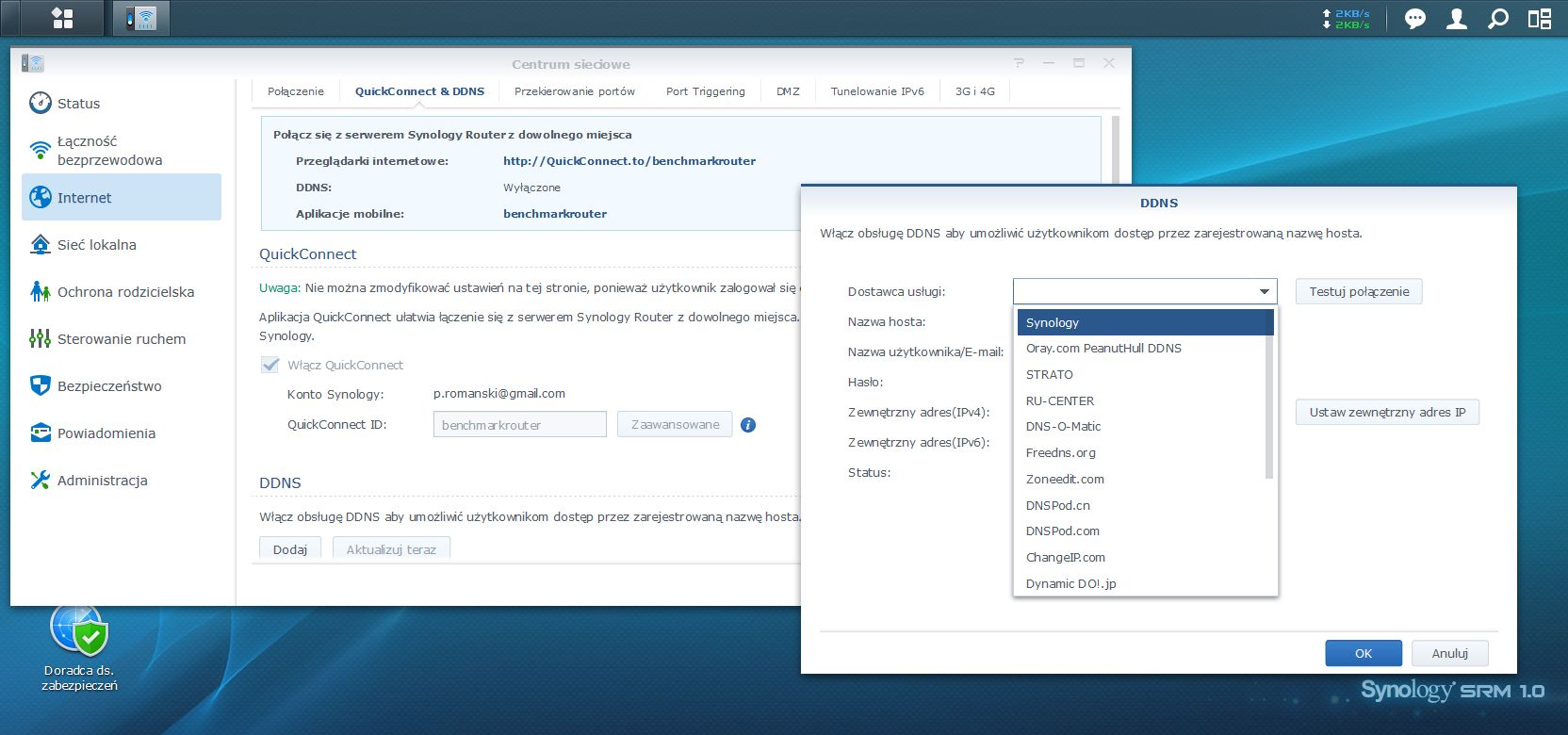Select DNSPod.com option
Image resolution: width=1568 pixels, height=735 pixels.
(1145, 531)
